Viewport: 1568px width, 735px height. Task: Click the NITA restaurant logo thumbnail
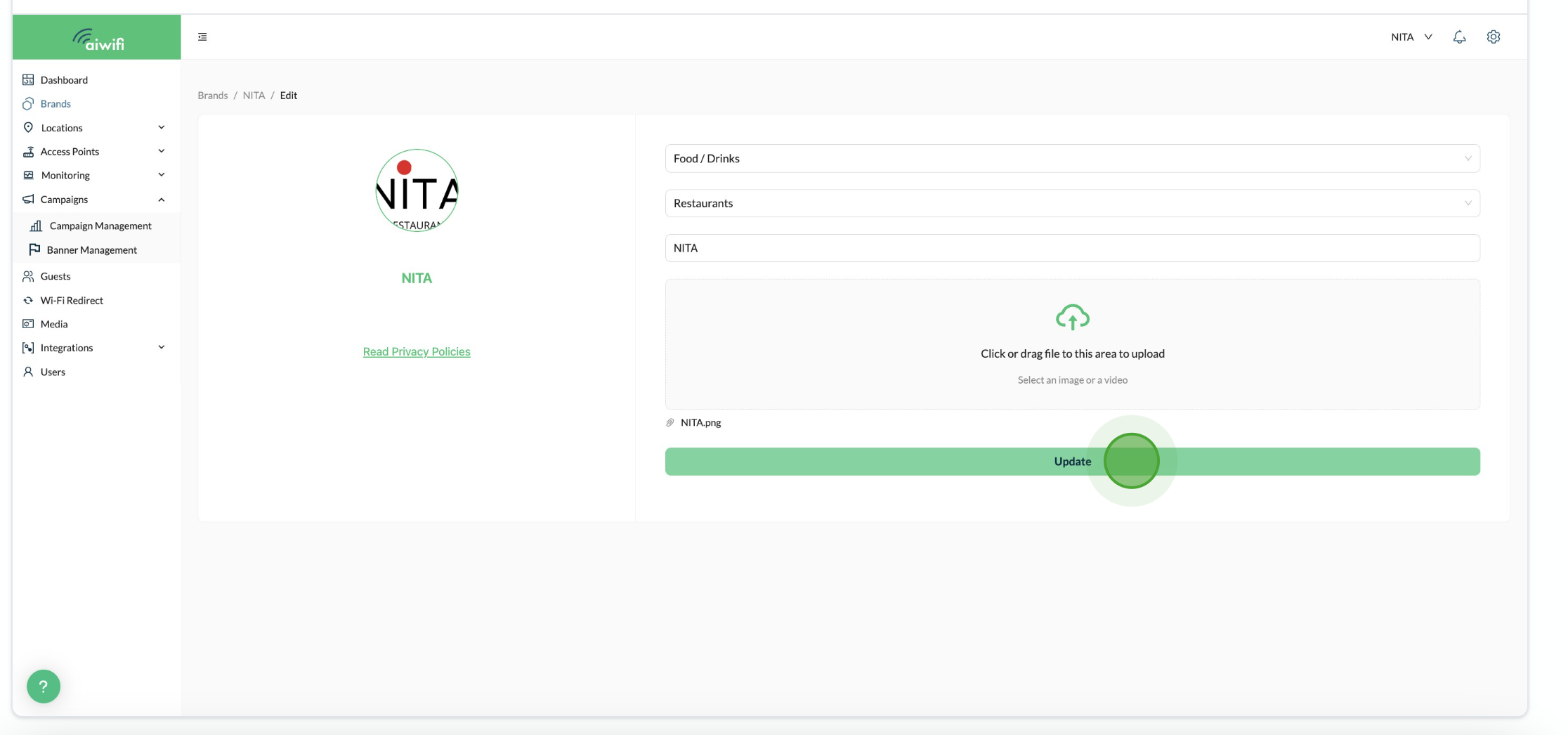point(417,190)
